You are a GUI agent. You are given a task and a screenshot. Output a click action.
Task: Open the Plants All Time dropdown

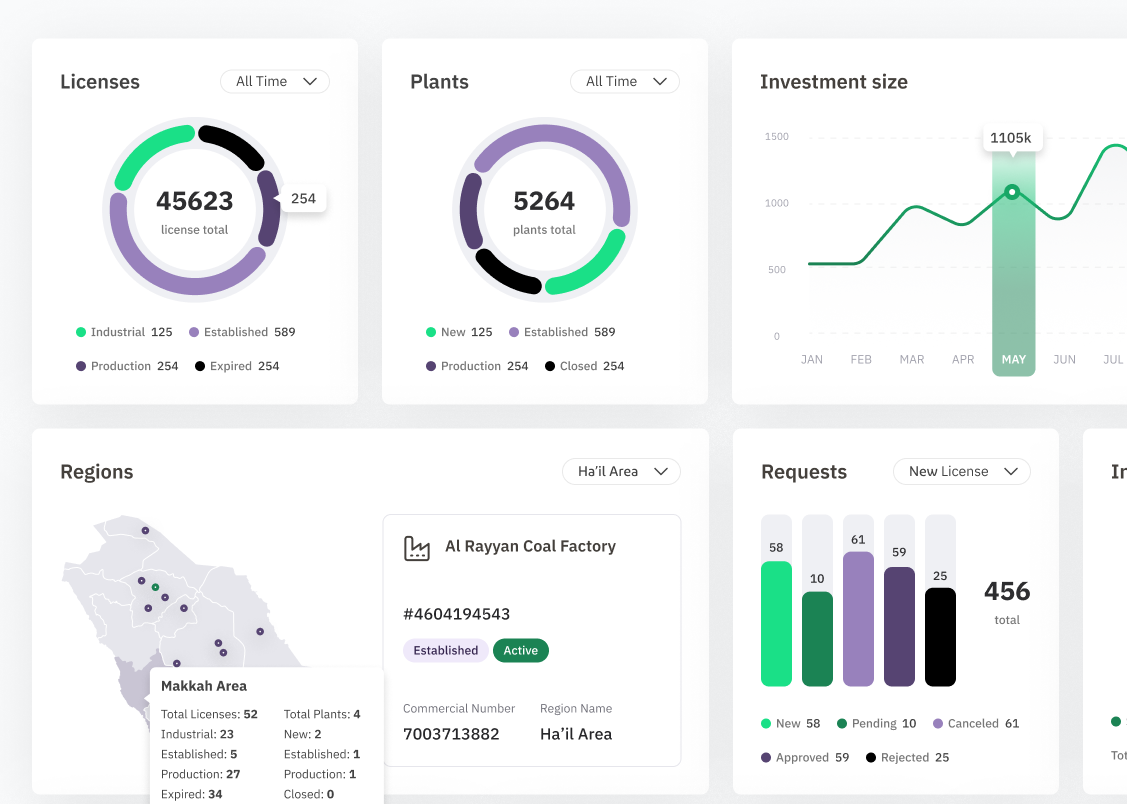click(x=625, y=81)
